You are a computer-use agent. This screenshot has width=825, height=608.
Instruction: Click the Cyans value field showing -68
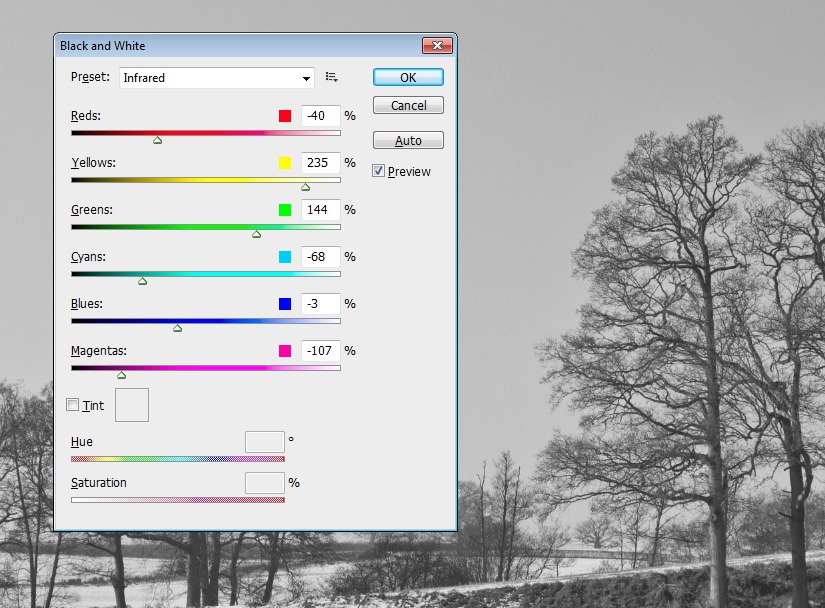[x=320, y=257]
